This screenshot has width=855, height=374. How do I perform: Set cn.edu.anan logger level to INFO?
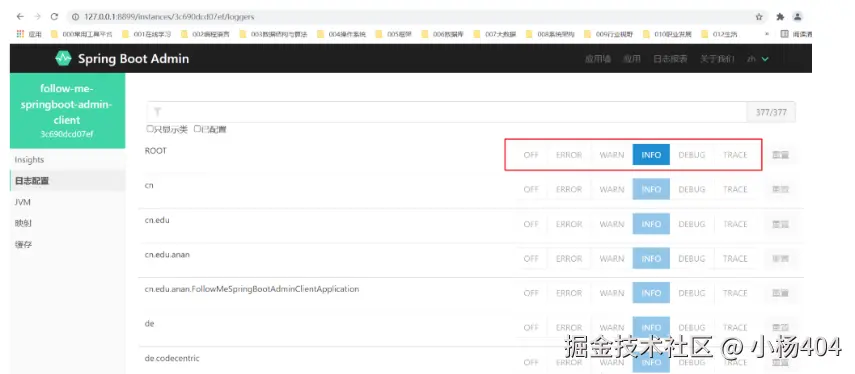click(651, 258)
